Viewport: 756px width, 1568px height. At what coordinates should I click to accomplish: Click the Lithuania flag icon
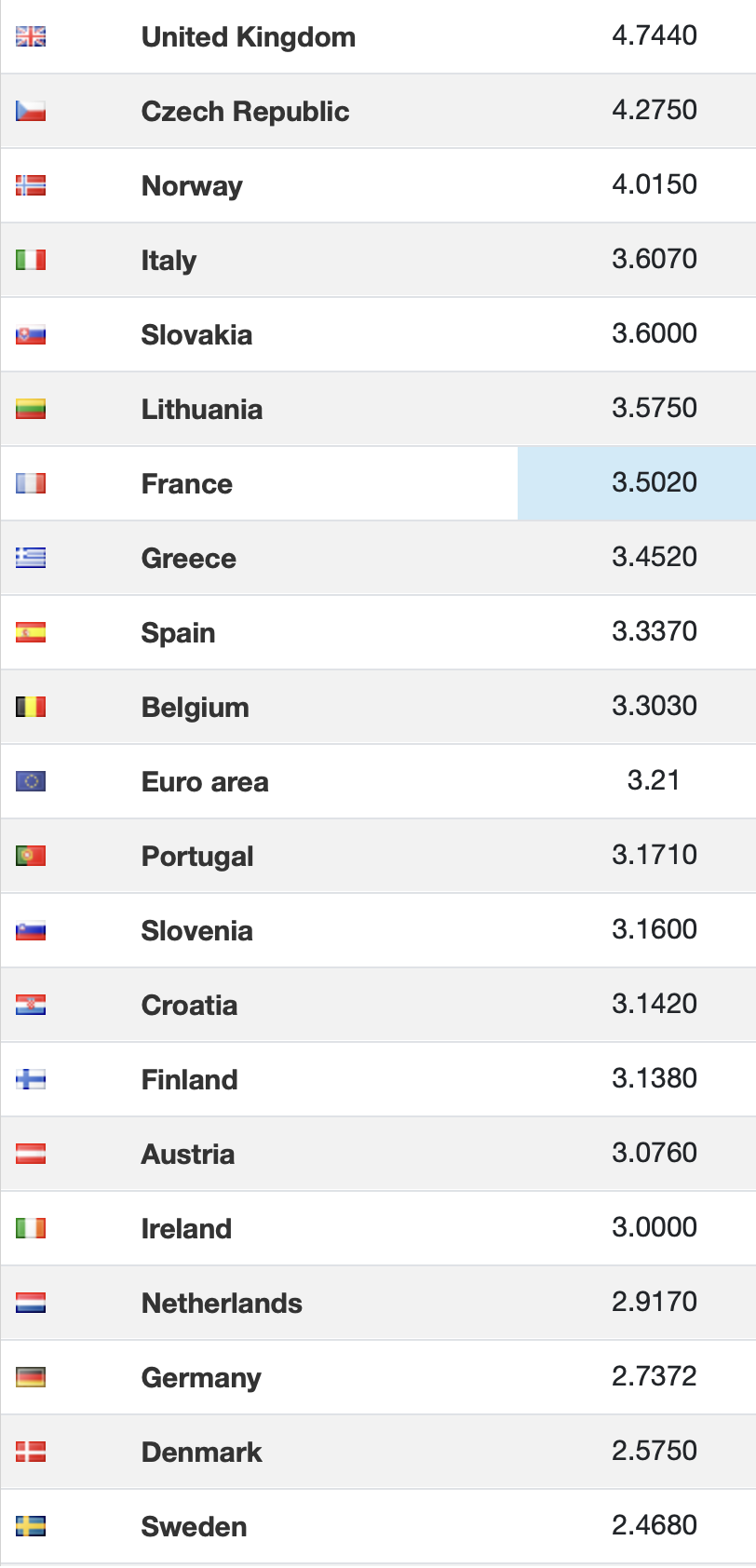31,409
